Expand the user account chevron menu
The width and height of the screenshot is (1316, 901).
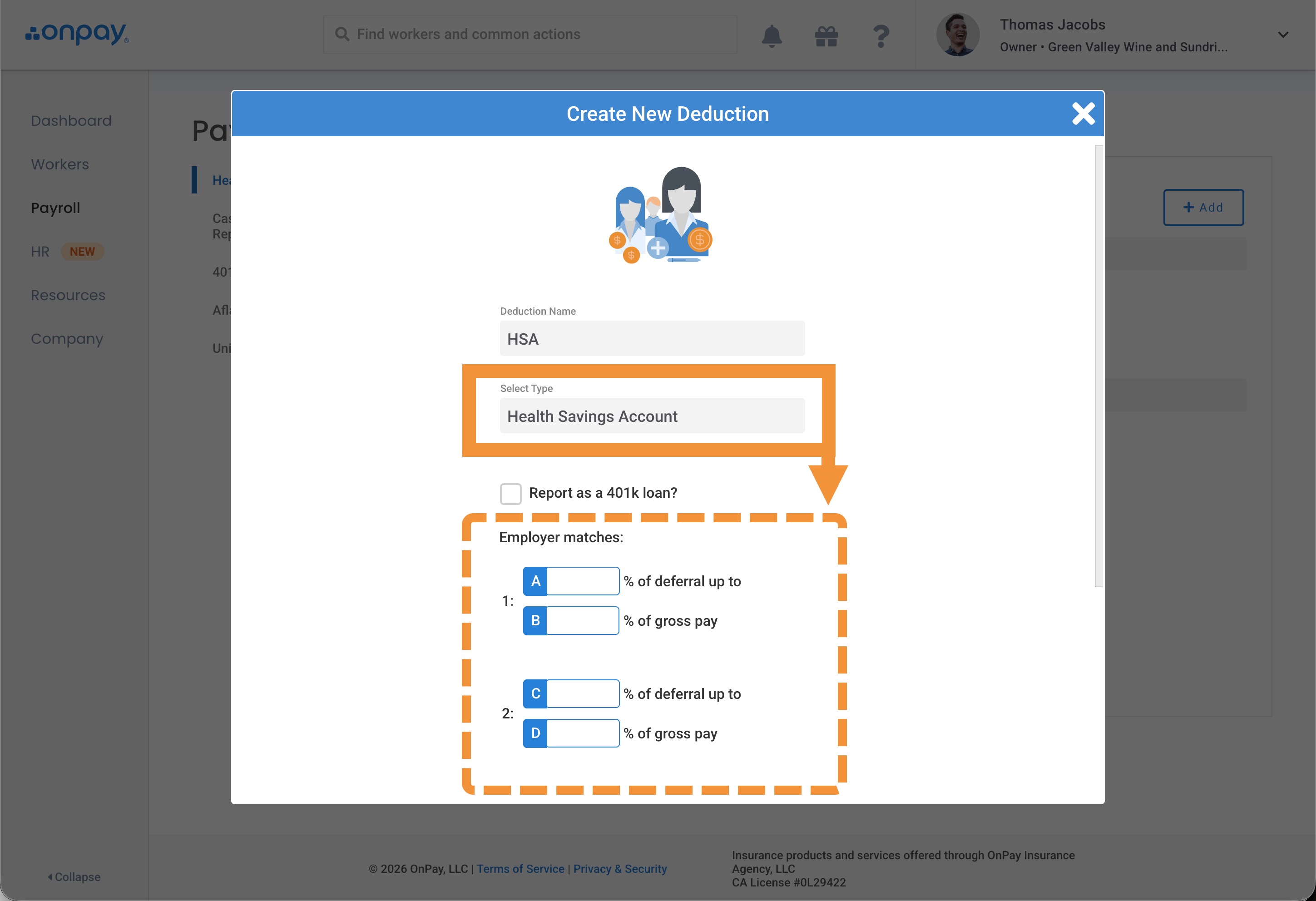pyautogui.click(x=1282, y=35)
